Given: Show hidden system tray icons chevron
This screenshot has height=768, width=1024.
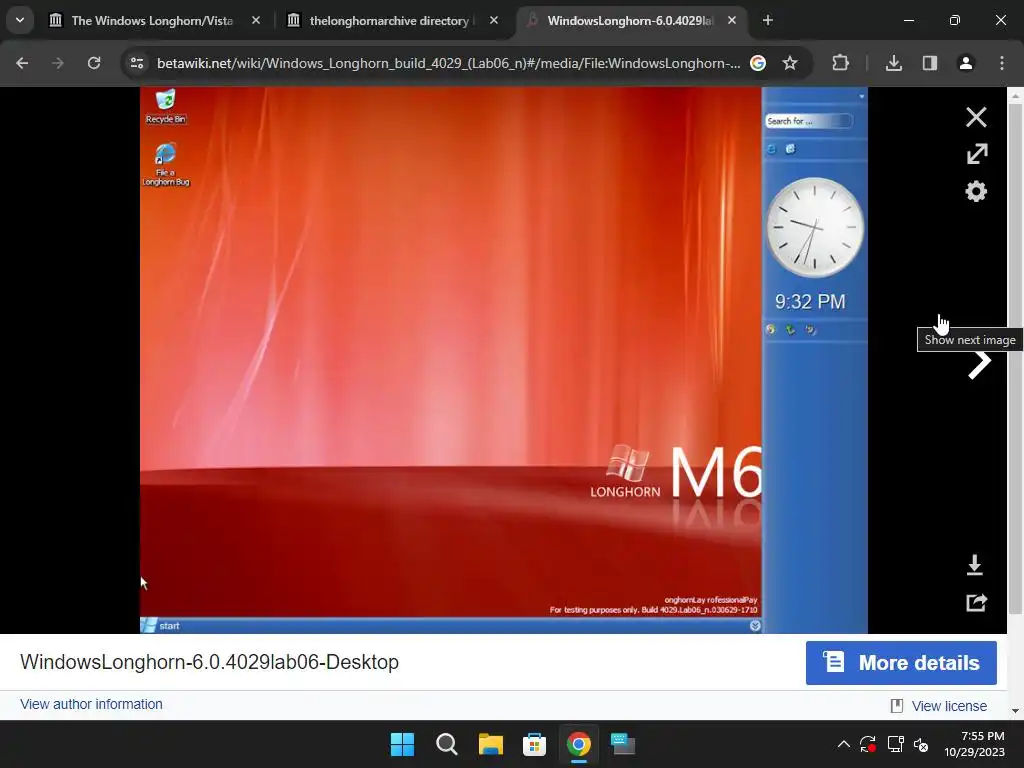Looking at the screenshot, I should [x=843, y=744].
